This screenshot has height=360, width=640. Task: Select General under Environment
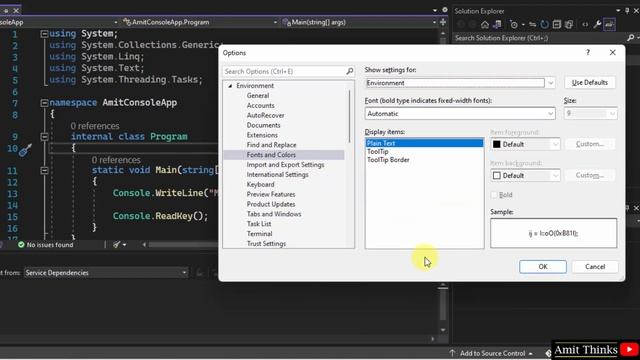tap(258, 96)
